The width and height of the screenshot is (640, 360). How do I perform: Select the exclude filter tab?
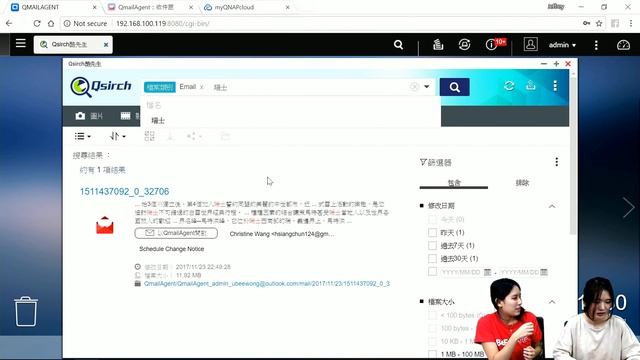522,183
